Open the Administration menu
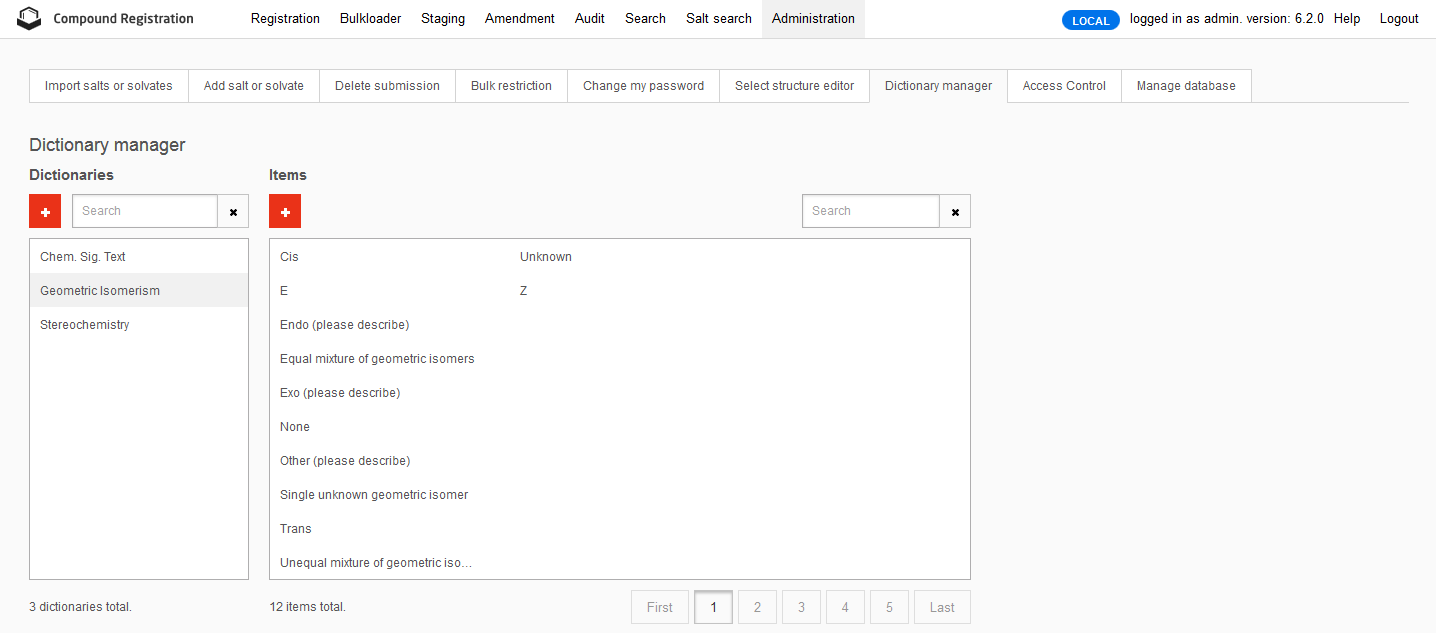The width and height of the screenshot is (1436, 633). 812,18
